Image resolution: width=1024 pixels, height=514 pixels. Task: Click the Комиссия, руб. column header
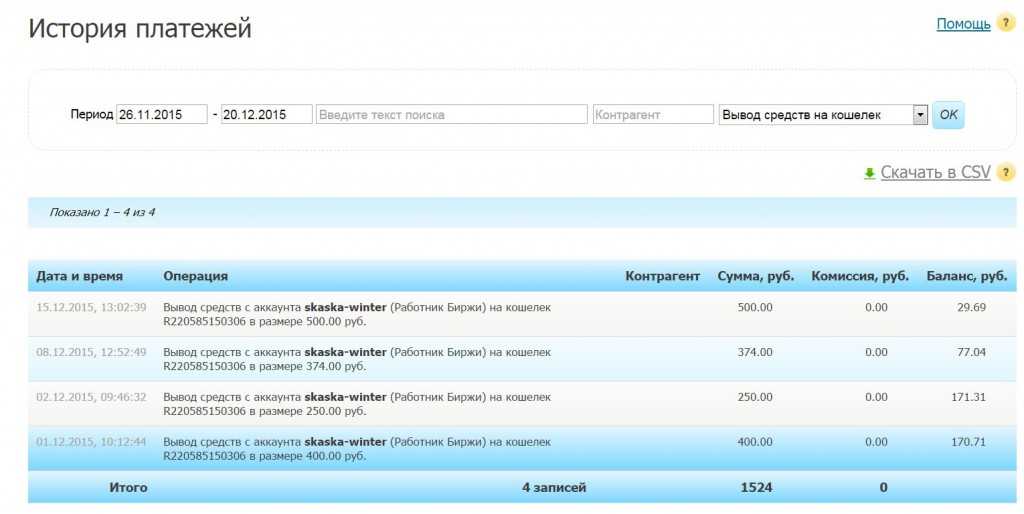pos(859,276)
